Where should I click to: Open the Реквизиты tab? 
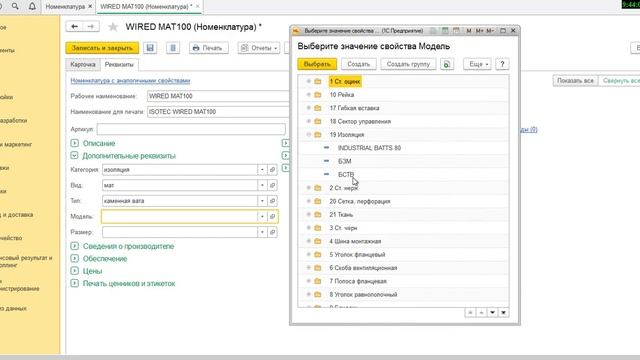119,64
